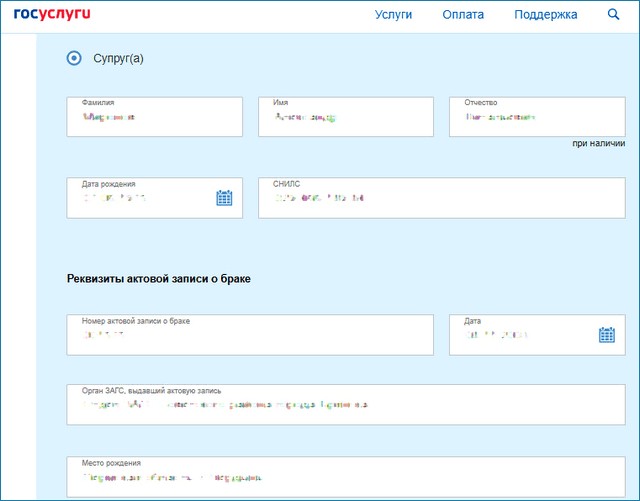Click the при наличии hint text
Viewport: 640px width, 501px height.
598,143
